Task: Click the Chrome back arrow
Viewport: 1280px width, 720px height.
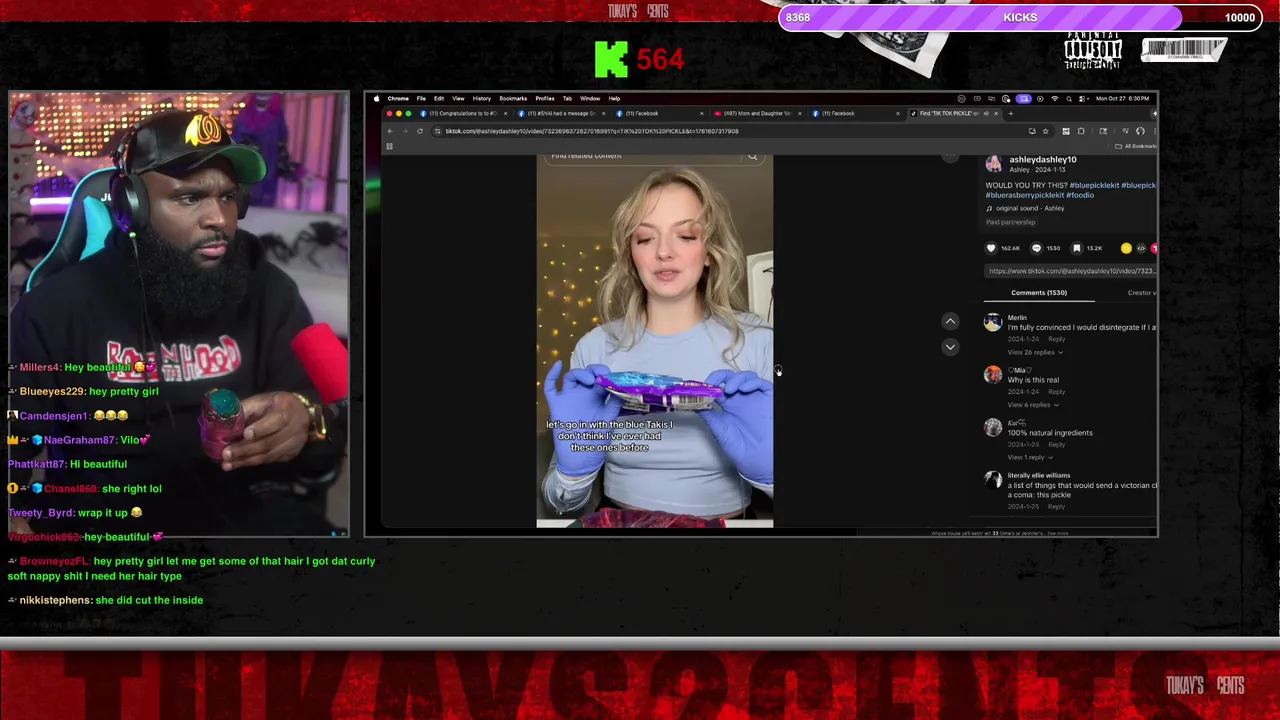Action: pyautogui.click(x=391, y=131)
